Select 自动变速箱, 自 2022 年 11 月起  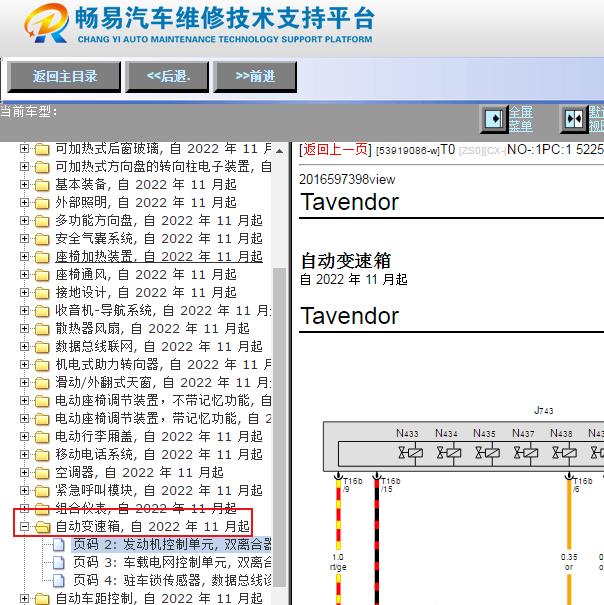click(x=152, y=527)
